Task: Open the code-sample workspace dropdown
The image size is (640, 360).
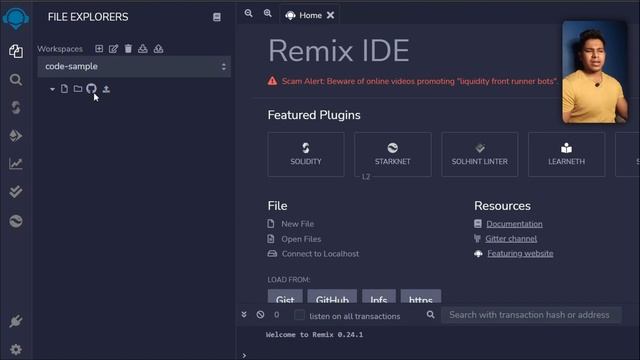Action: (134, 67)
